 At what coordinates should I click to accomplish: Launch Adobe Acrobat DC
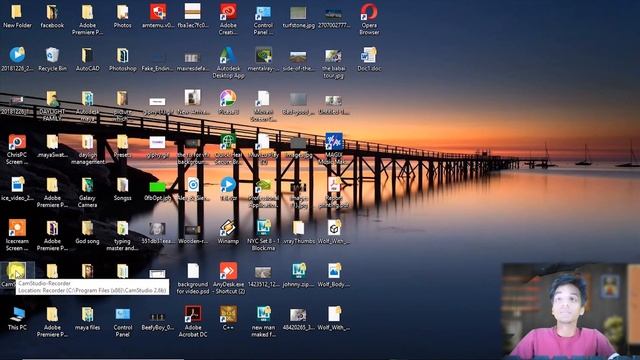(x=193, y=322)
